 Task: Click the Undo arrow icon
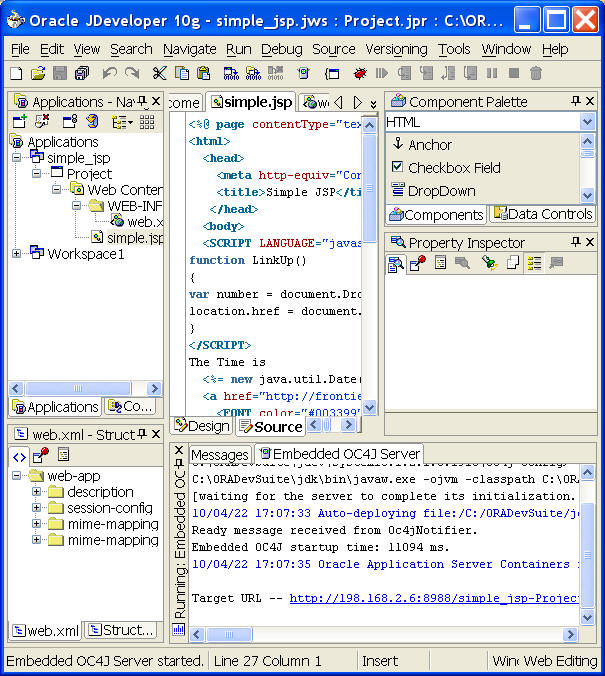[x=110, y=73]
